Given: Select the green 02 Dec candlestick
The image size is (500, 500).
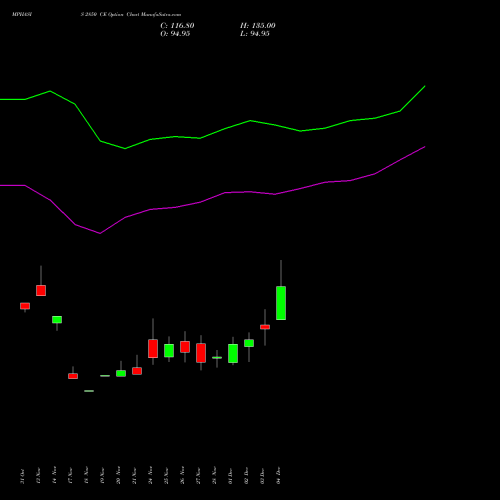Looking at the screenshot, I should pos(249,343).
